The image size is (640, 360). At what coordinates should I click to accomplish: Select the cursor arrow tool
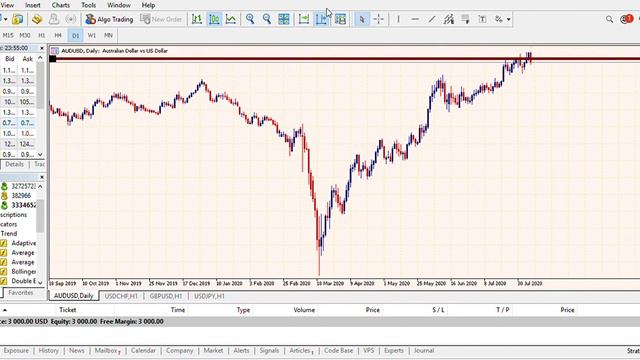point(362,19)
